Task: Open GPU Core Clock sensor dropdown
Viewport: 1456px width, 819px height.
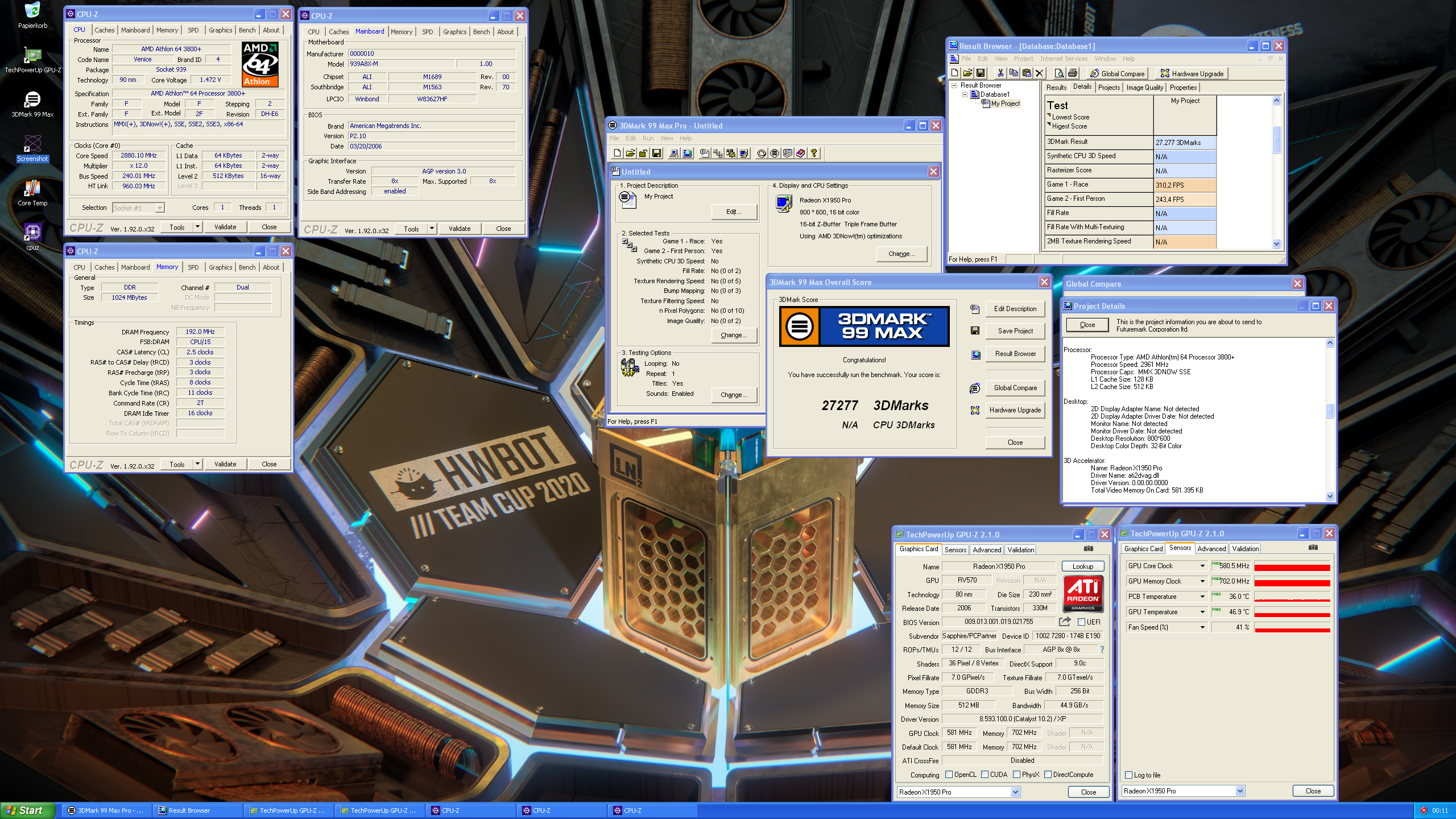Action: [x=1202, y=566]
